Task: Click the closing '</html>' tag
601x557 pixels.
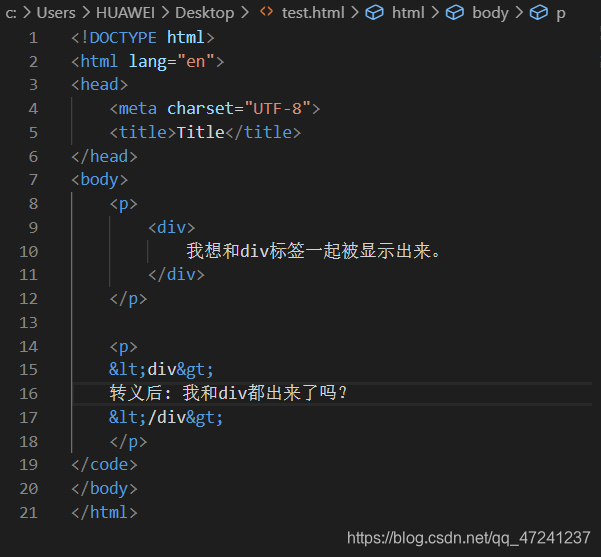Action: [104, 513]
